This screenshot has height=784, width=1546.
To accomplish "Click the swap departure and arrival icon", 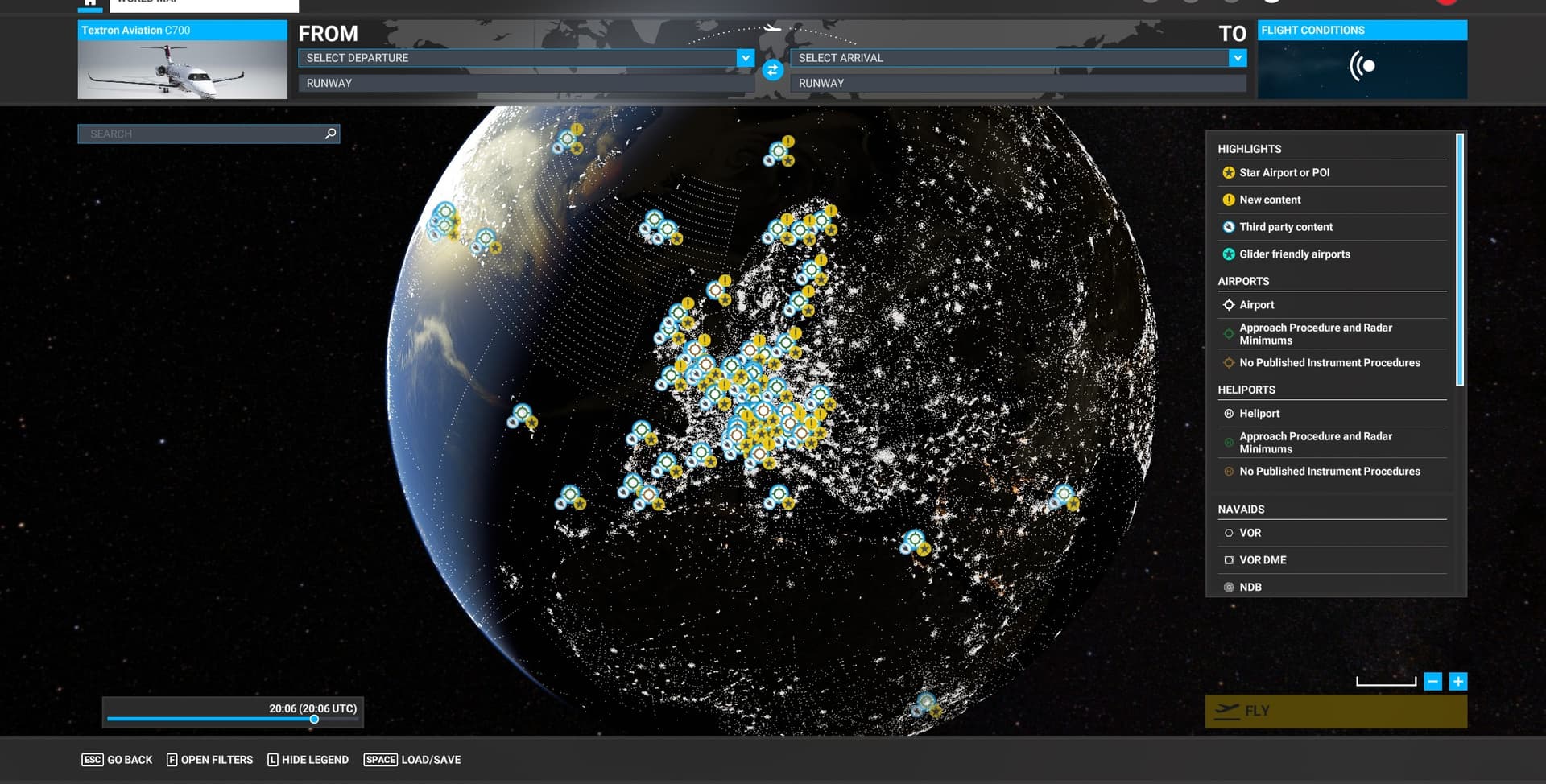I will click(772, 71).
